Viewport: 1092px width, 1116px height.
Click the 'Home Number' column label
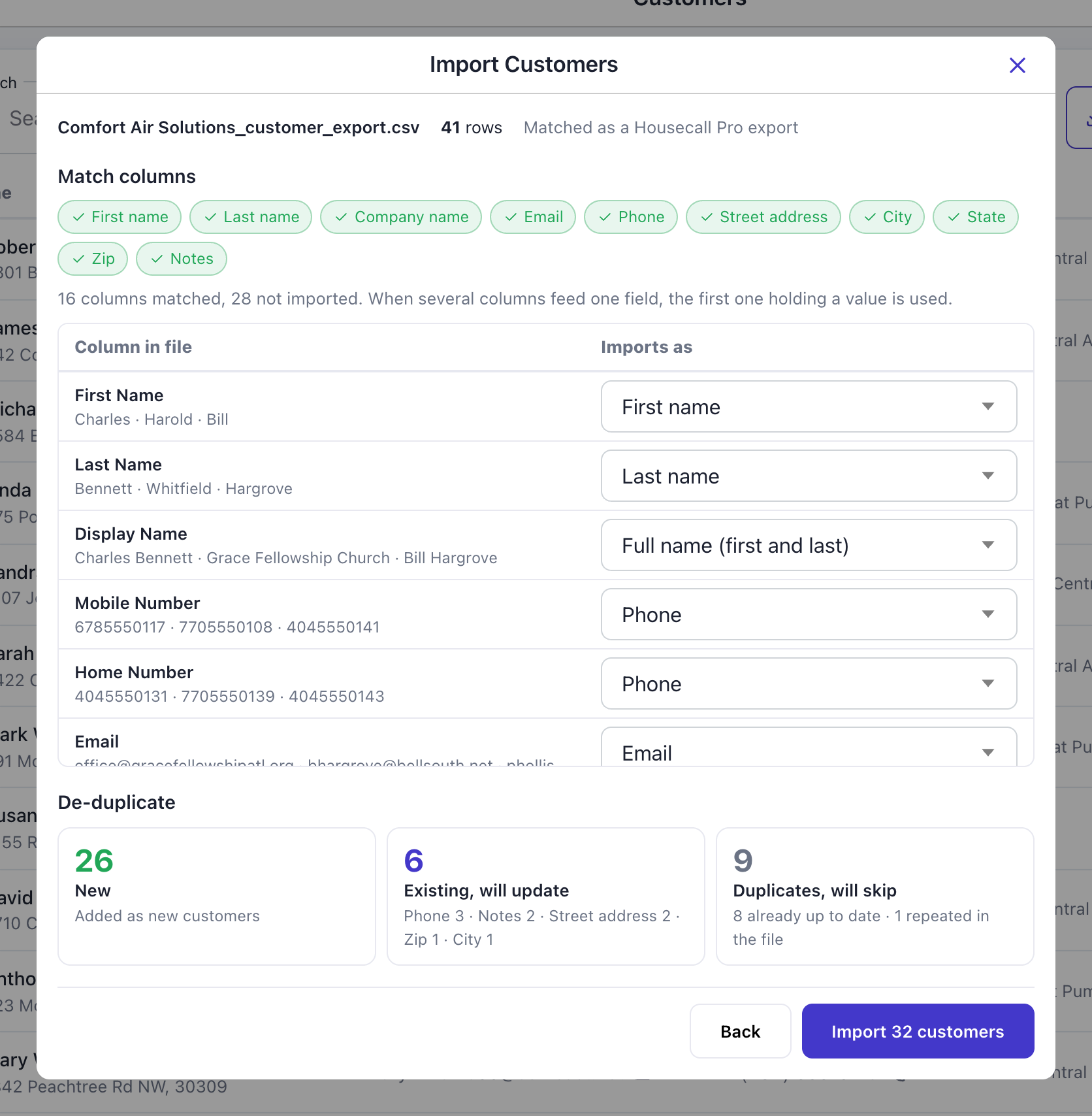coord(135,672)
